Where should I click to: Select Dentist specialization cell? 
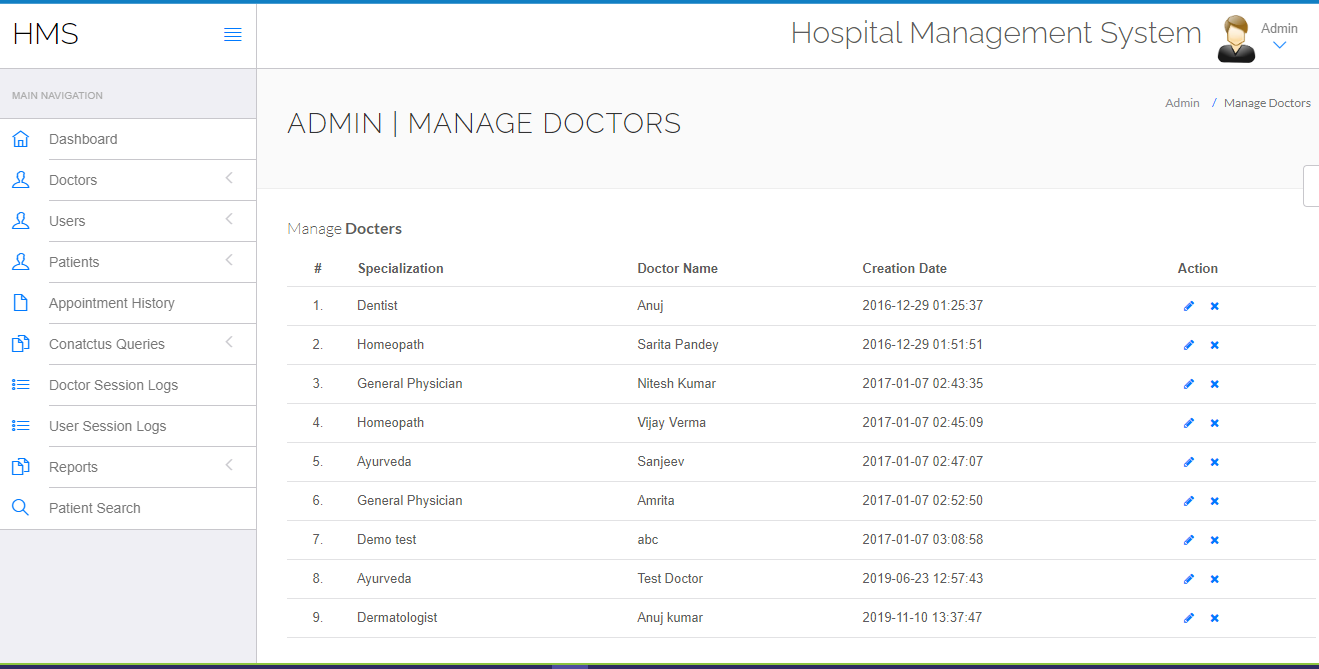click(x=377, y=305)
